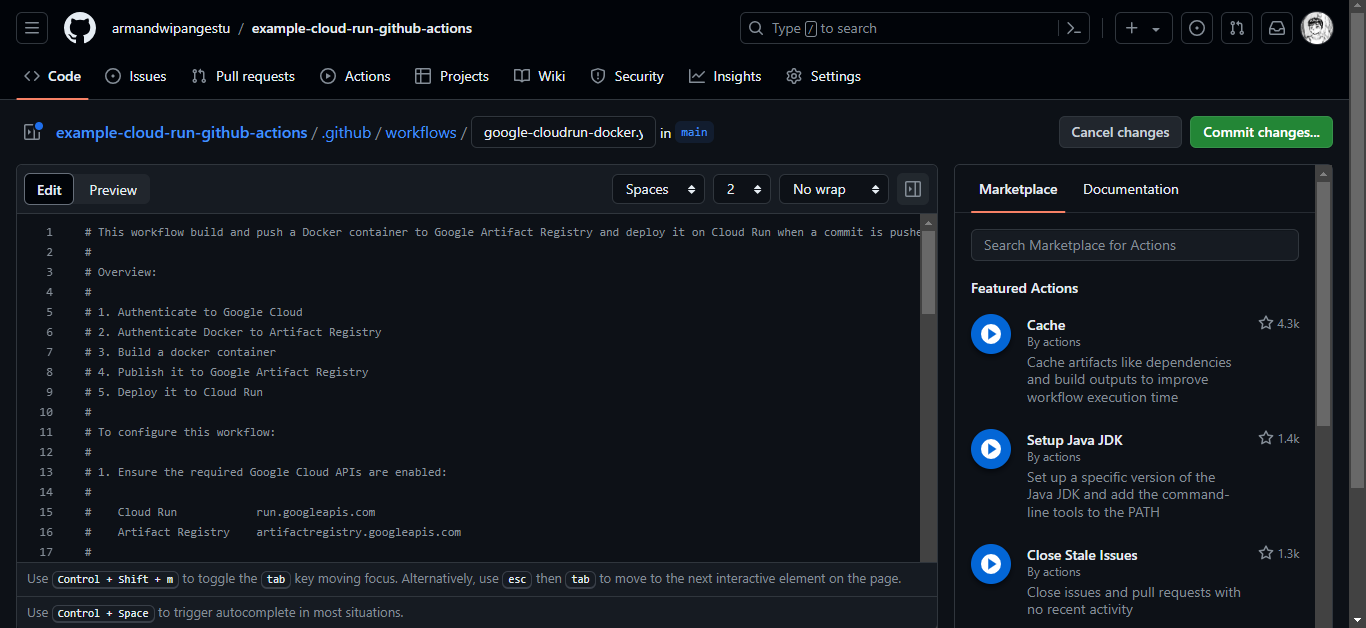The height and width of the screenshot is (628, 1366).
Task: Open your notifications inbox
Action: [x=1276, y=27]
